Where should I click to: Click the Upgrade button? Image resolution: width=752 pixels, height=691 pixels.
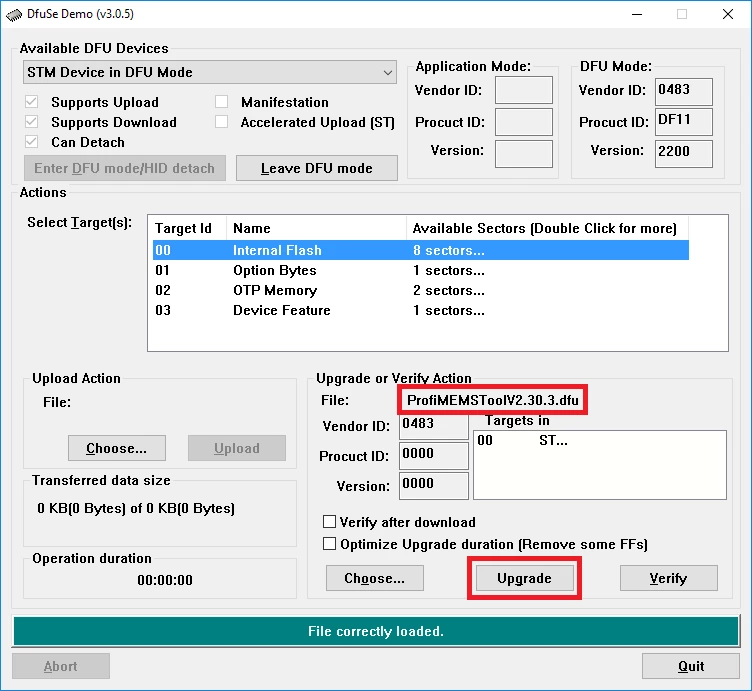click(524, 578)
